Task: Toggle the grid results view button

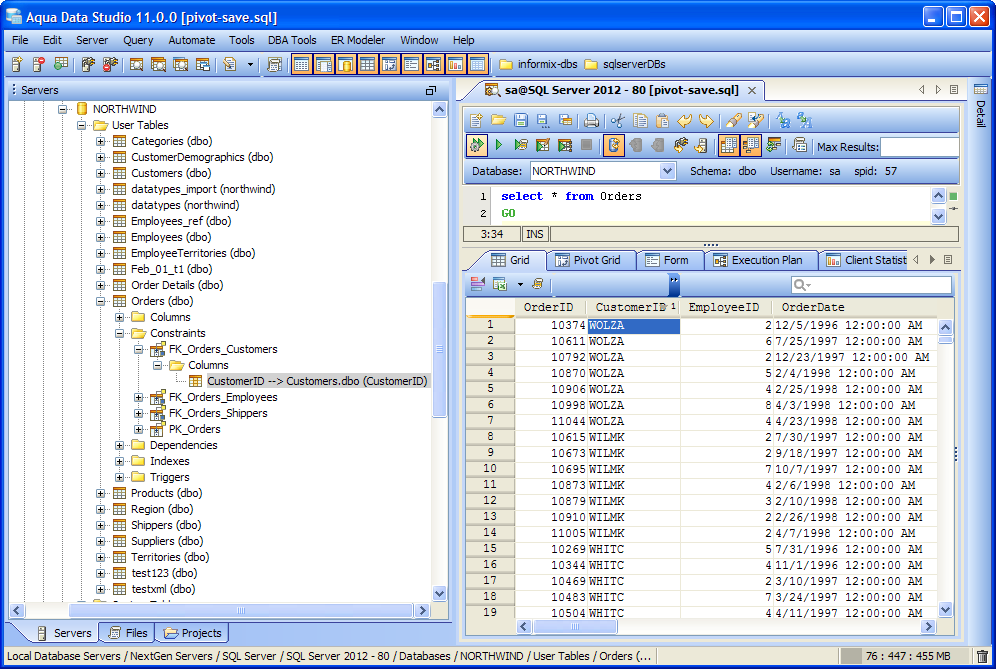Action: pos(729,145)
